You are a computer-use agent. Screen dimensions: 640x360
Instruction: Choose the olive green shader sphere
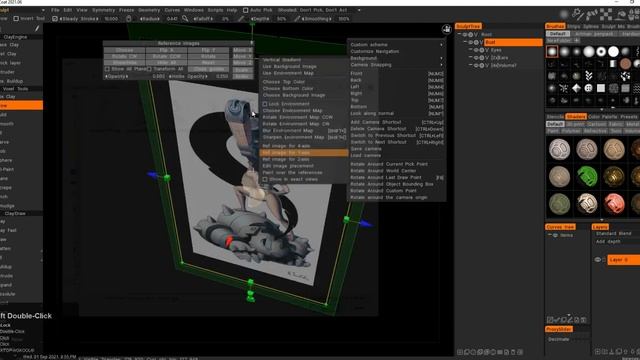[x=560, y=203]
